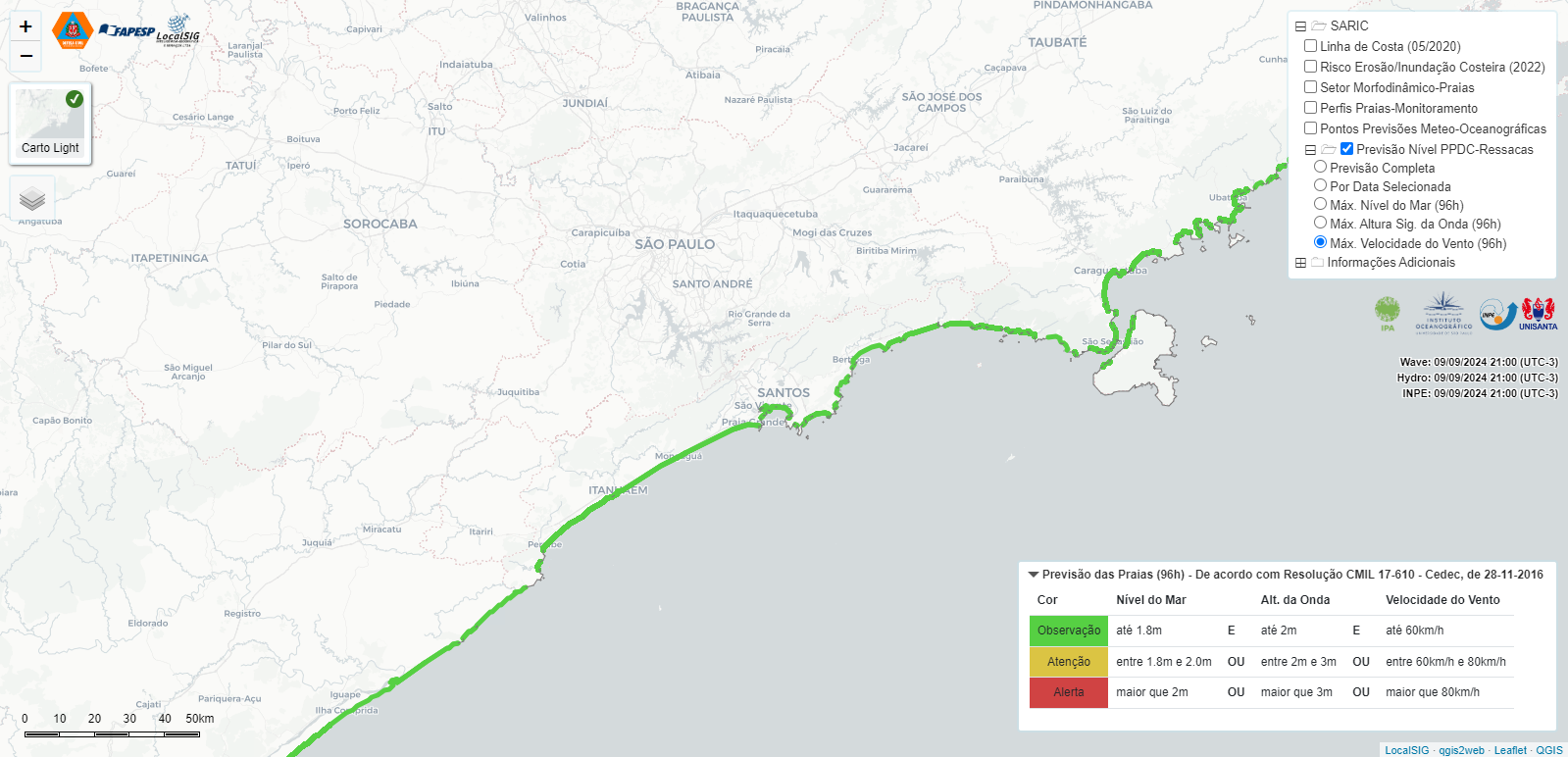The height and width of the screenshot is (757, 1568).
Task: Click the green Observação legend swatch
Action: point(1069,631)
